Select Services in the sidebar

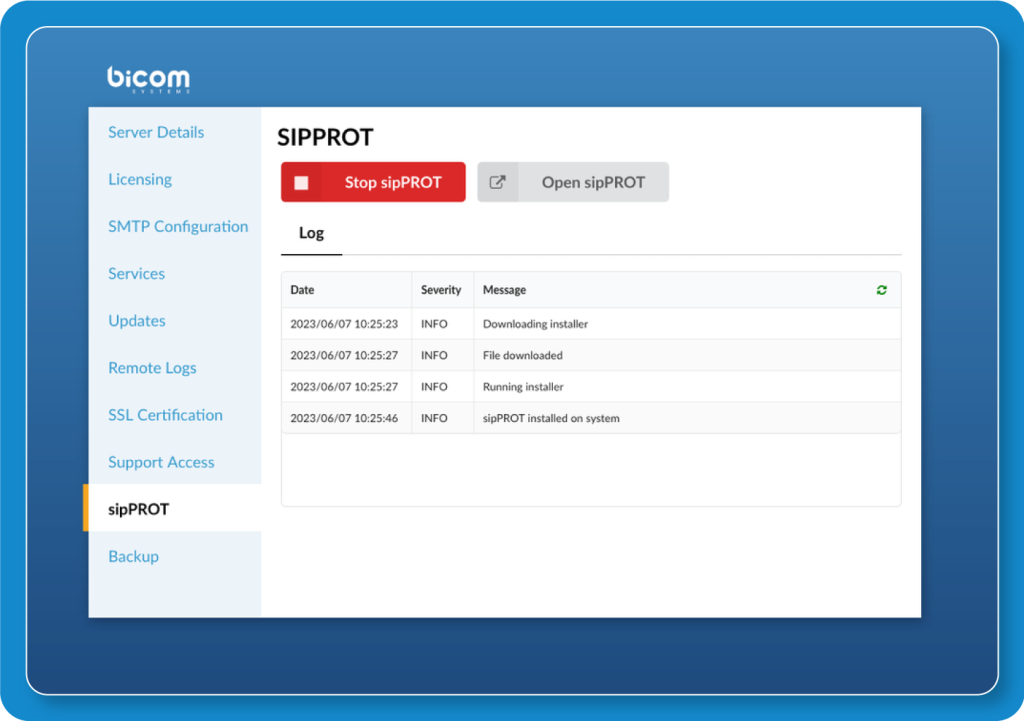coord(136,274)
